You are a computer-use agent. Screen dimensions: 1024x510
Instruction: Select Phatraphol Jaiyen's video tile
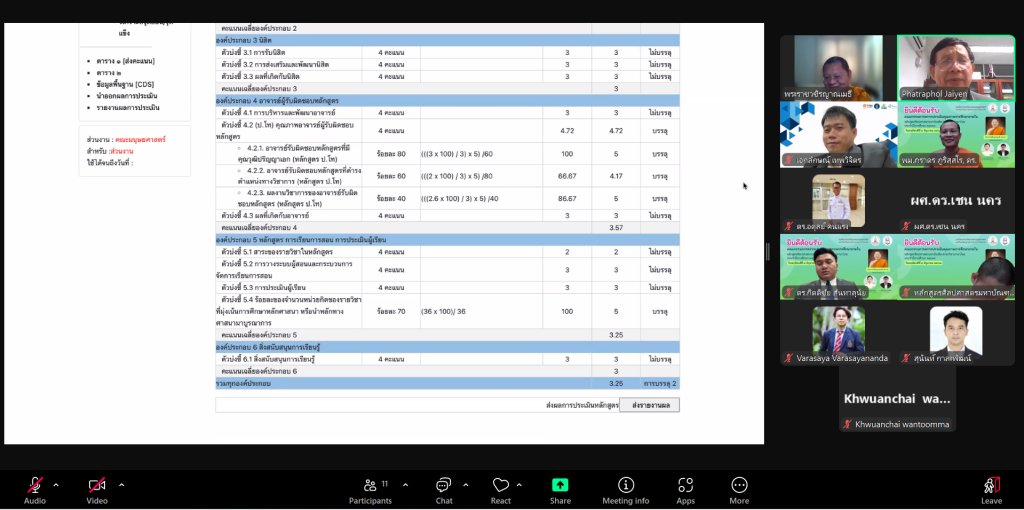(x=956, y=67)
